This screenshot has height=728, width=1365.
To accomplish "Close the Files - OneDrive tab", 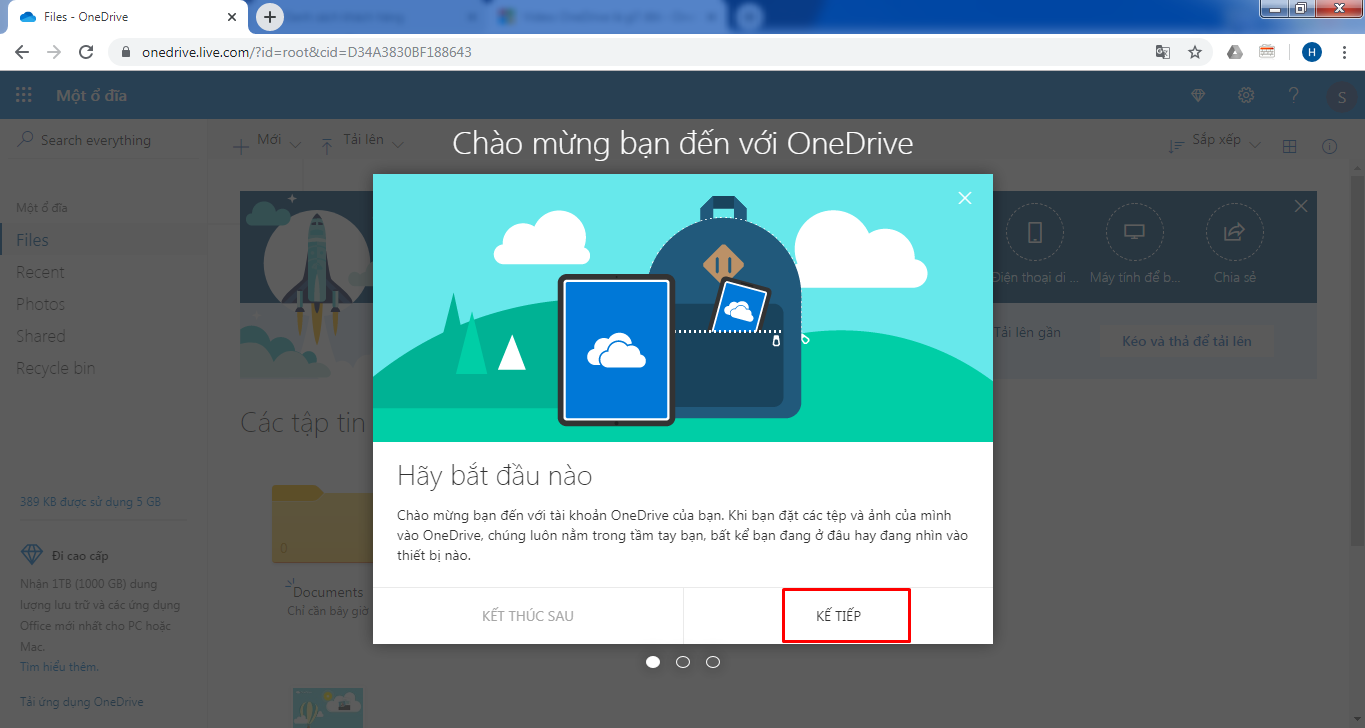I will pyautogui.click(x=234, y=17).
